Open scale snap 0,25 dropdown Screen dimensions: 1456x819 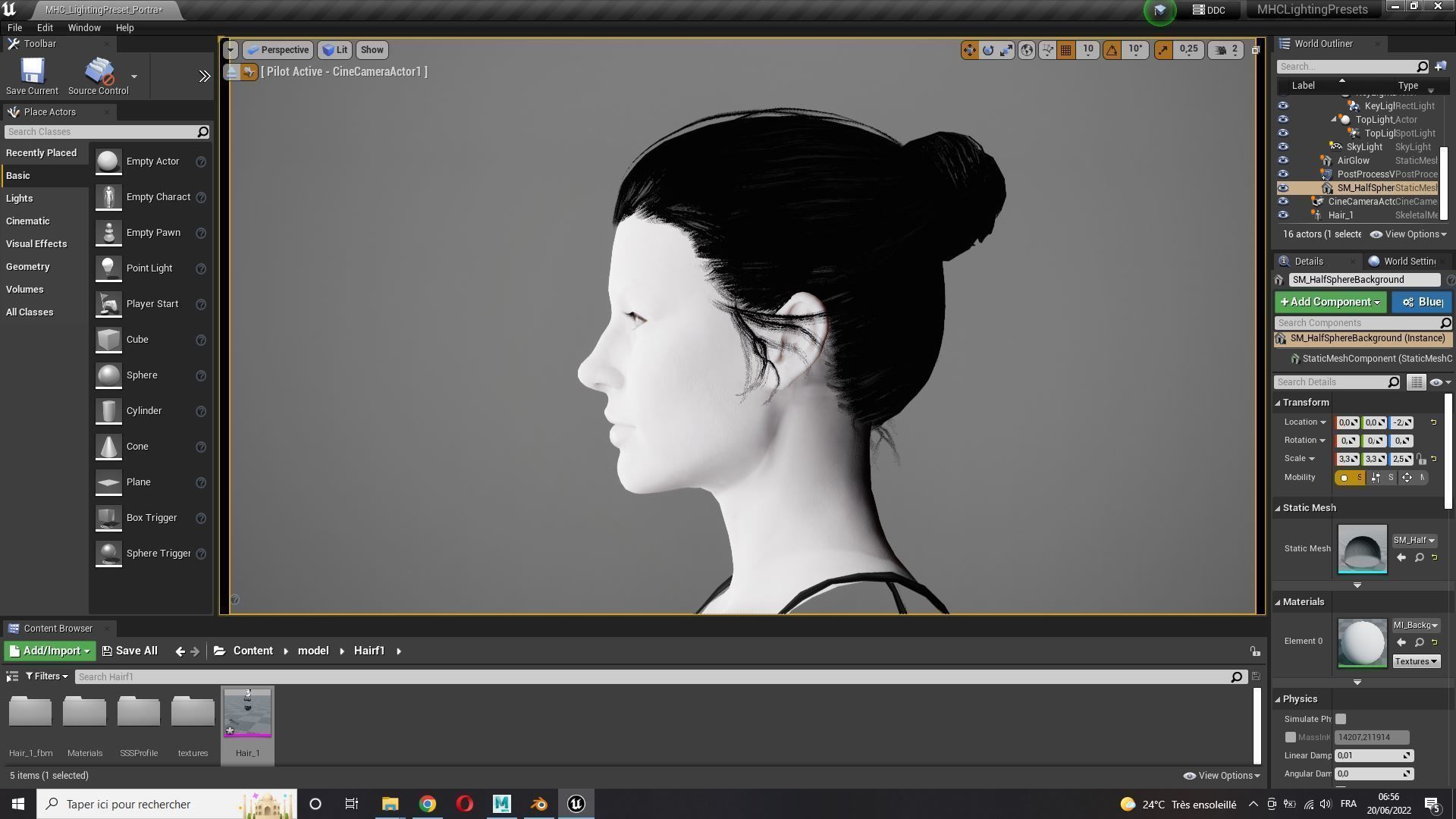(1189, 50)
